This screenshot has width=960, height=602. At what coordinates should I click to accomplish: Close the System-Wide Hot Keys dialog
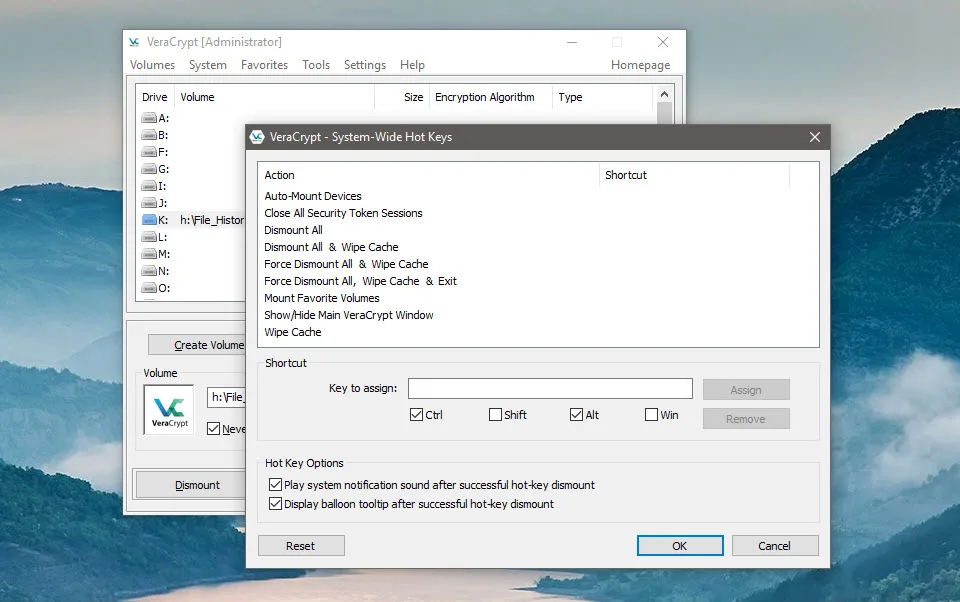click(815, 137)
